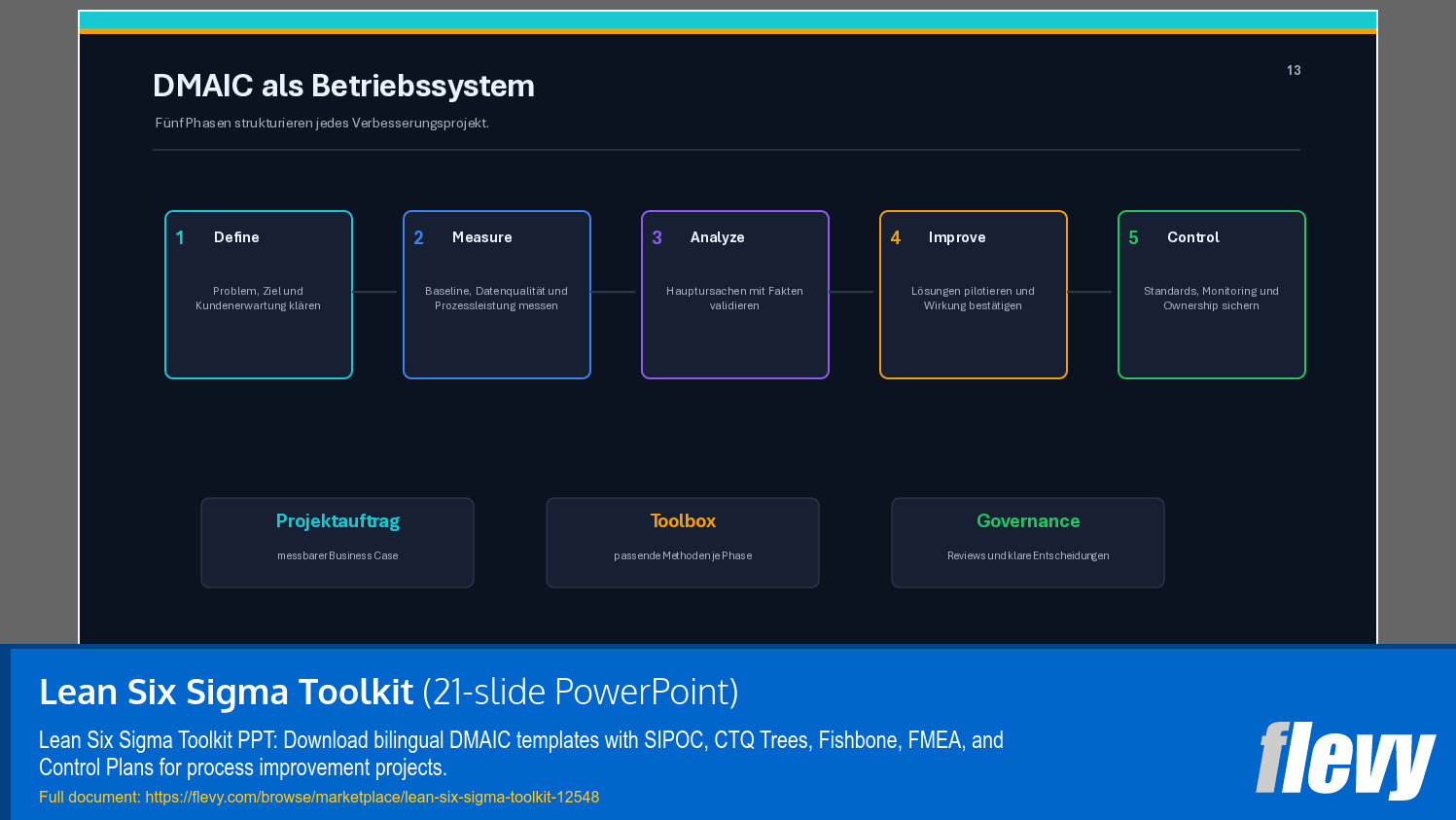
Task: Select the Analyze phase card
Action: [x=735, y=295]
